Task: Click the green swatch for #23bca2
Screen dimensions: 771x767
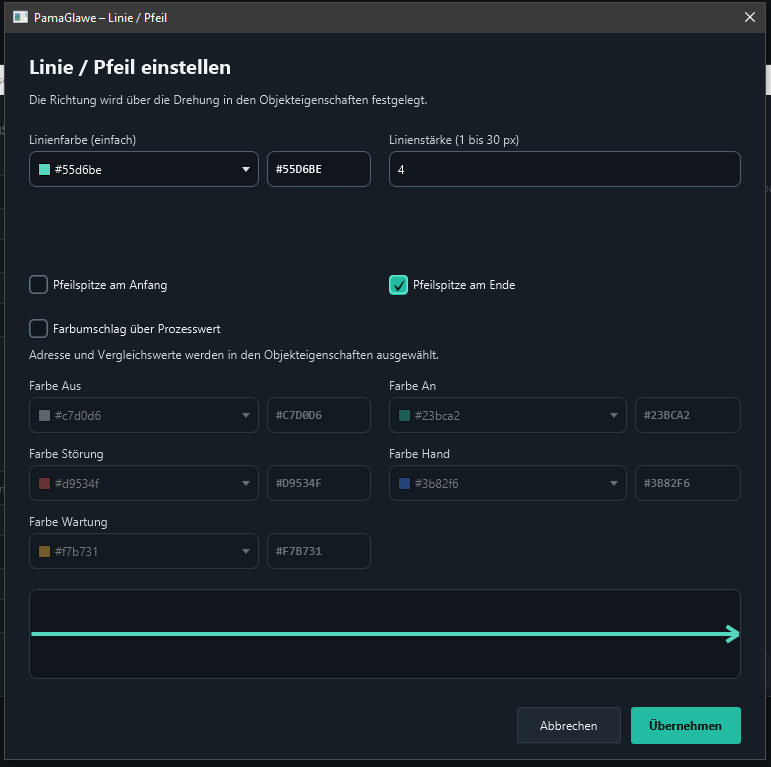Action: pos(404,415)
